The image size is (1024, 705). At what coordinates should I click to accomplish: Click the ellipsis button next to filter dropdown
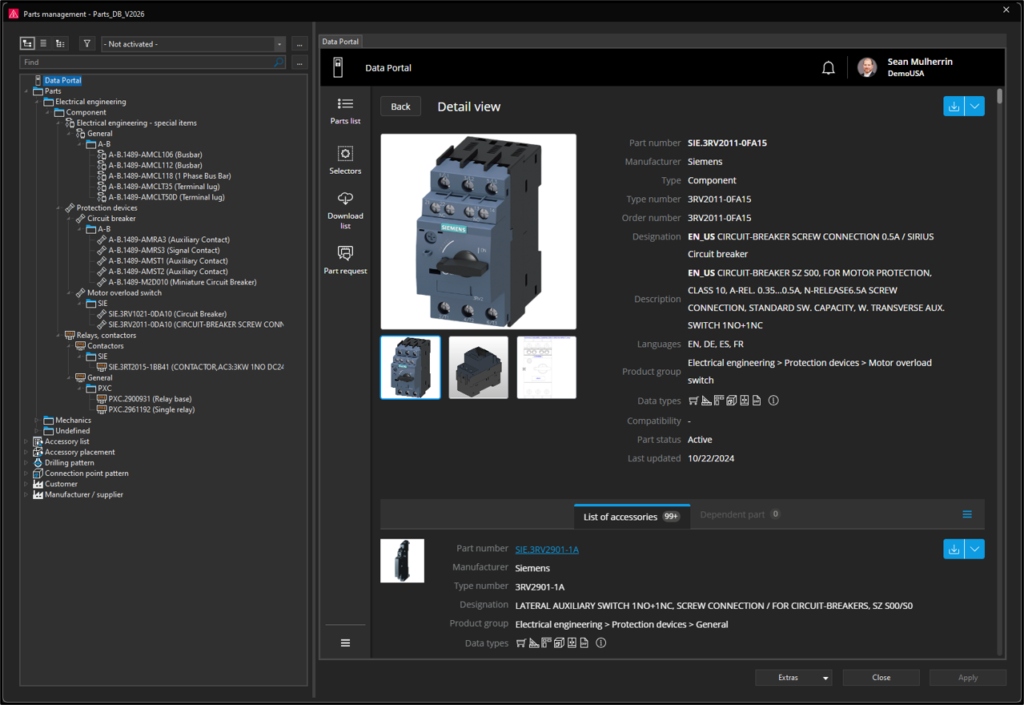click(300, 44)
